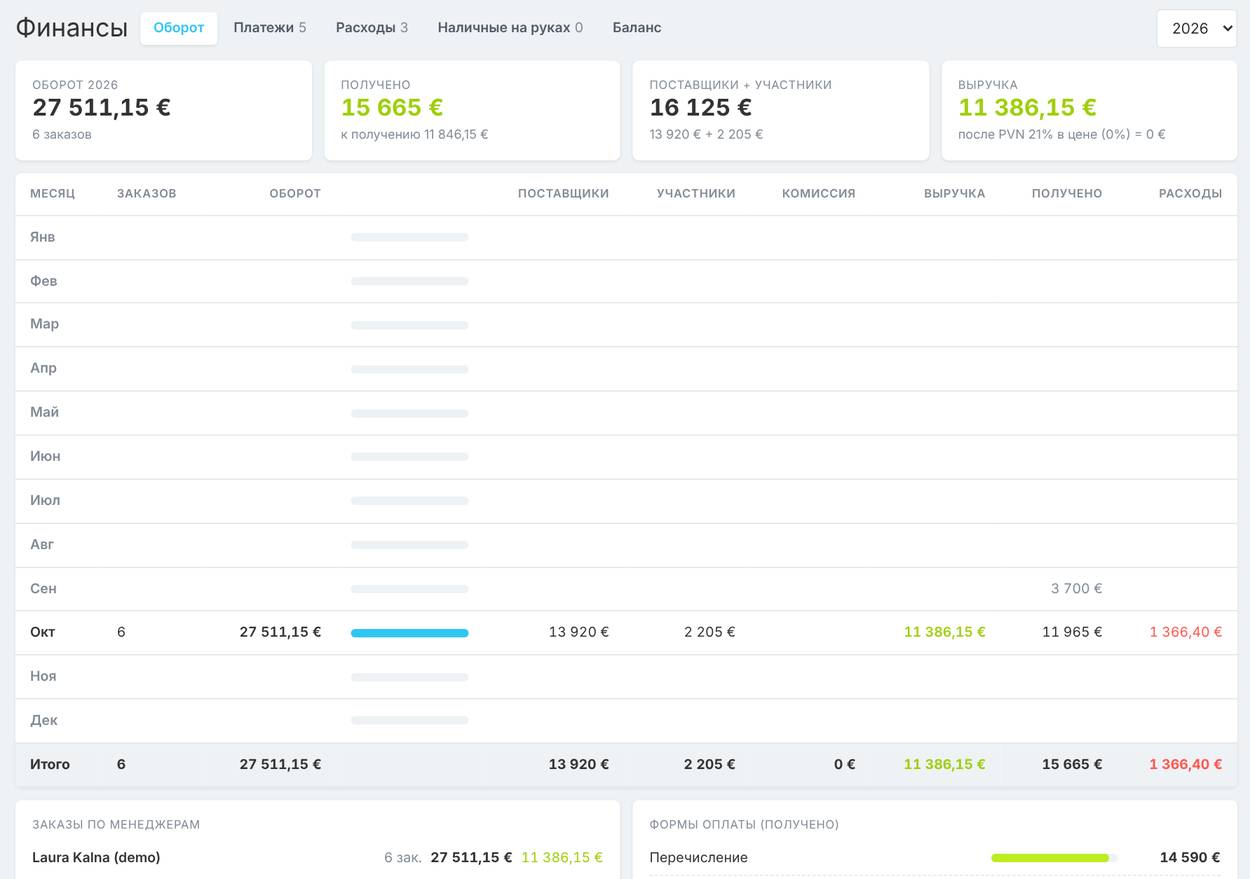
Task: Click the Итого totals row
Action: (x=626, y=764)
